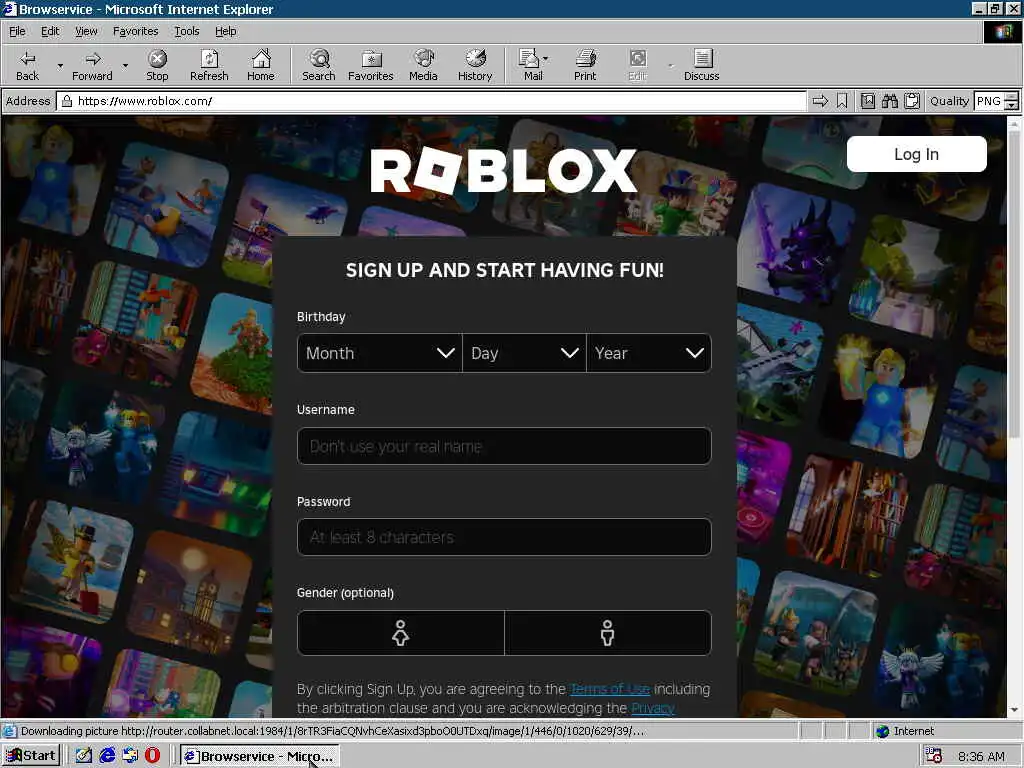Print the current page
This screenshot has height=768, width=1024.
585,65
